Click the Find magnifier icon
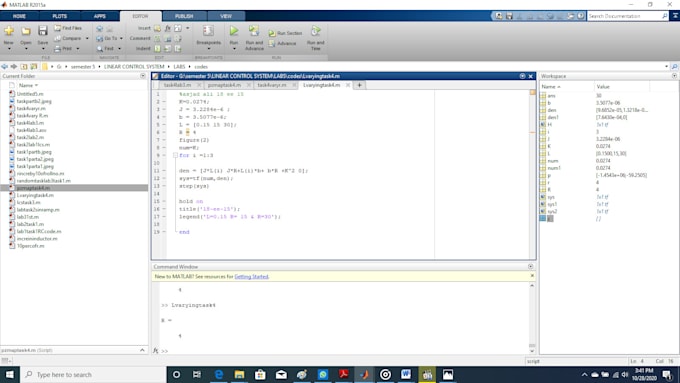680x383 pixels. (x=100, y=49)
